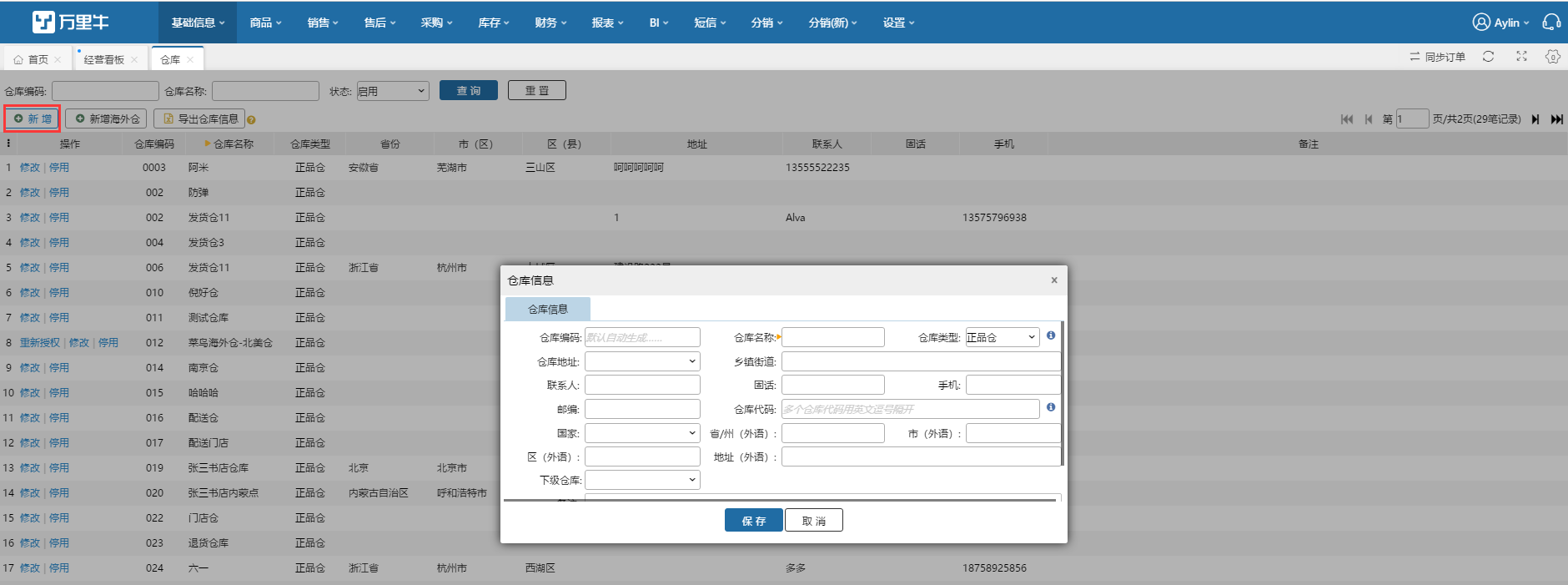Click 停用 link for warehouse 南京仓
Image resolution: width=1568 pixels, height=585 pixels.
[59, 368]
